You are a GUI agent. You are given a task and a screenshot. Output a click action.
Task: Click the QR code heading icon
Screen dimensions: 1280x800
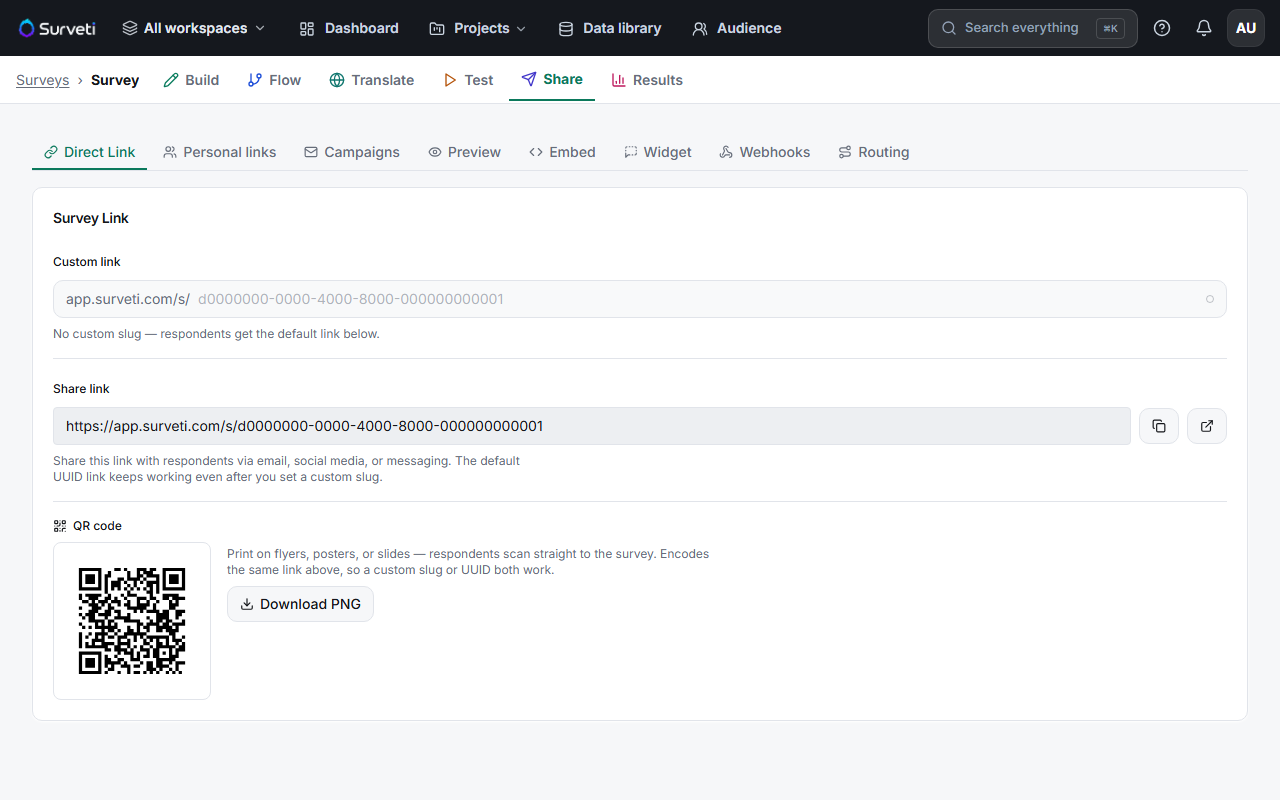tap(60, 526)
